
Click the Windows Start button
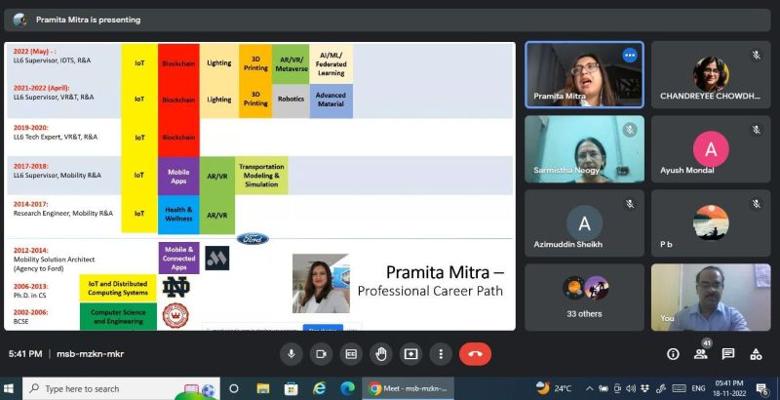(11, 388)
